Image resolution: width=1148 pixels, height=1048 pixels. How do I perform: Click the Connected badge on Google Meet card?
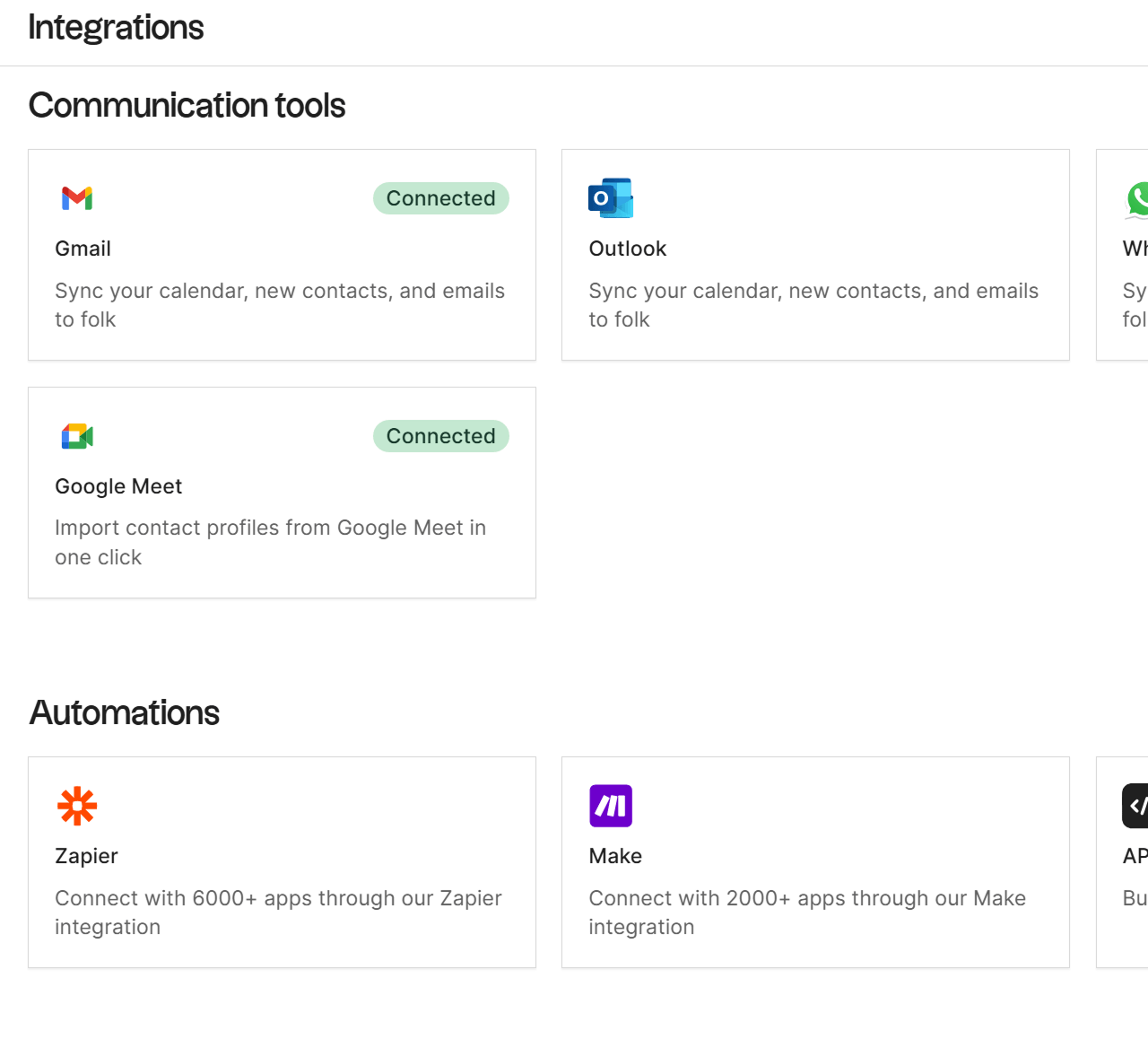point(441,436)
